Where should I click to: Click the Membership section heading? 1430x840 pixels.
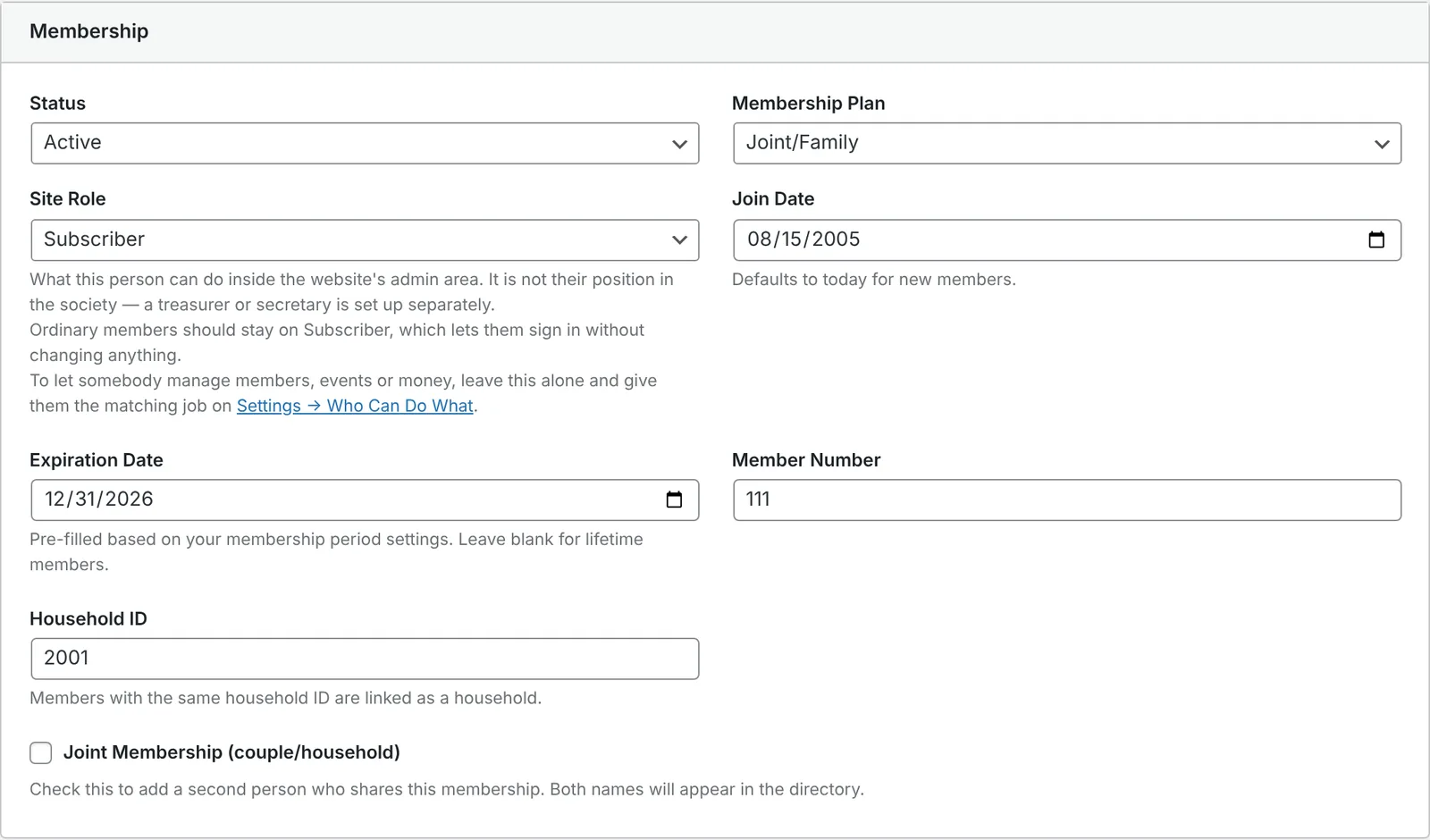click(89, 31)
